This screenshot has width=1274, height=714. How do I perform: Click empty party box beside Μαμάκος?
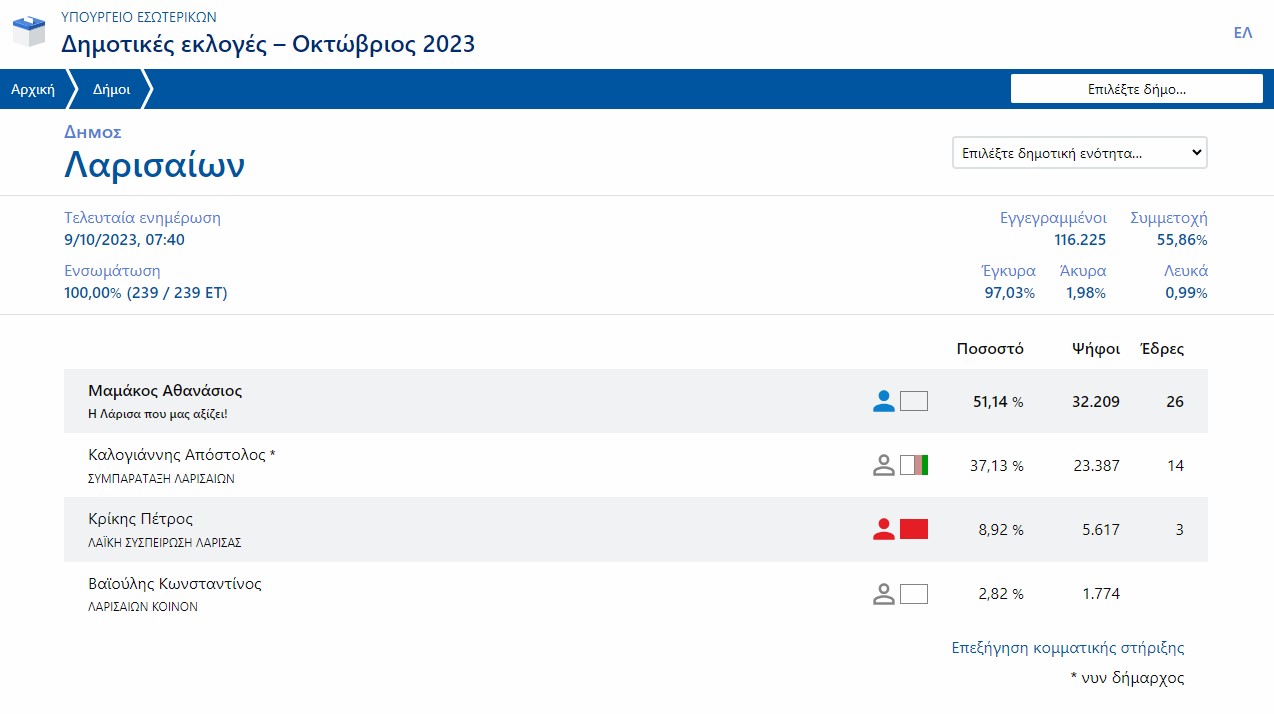(914, 401)
